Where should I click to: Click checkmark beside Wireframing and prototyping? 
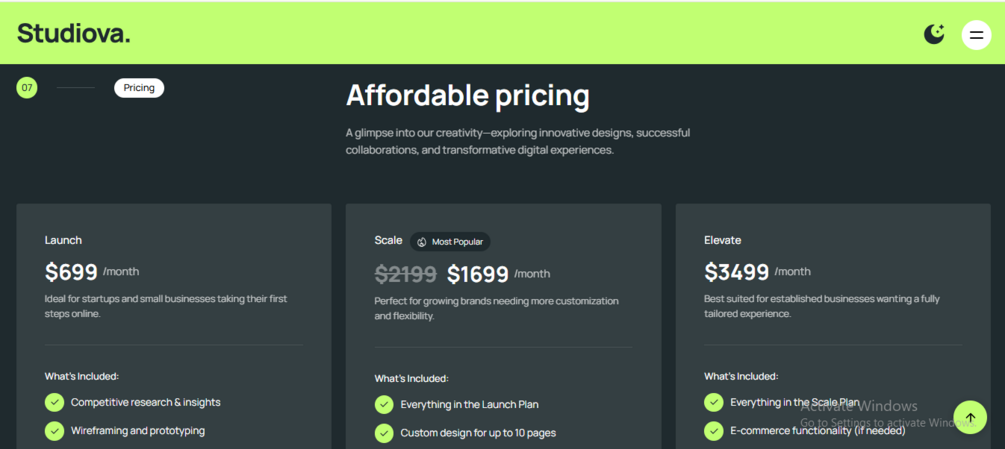click(54, 431)
